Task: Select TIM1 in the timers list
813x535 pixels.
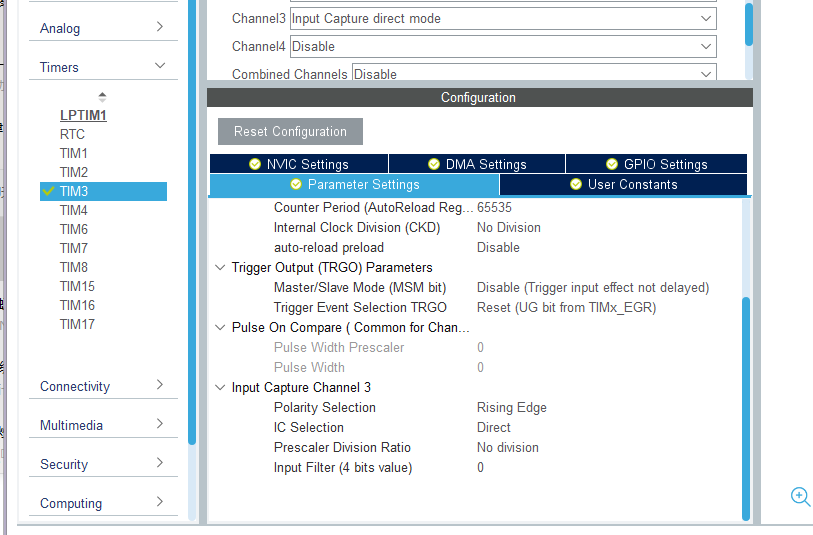Action: [x=74, y=153]
